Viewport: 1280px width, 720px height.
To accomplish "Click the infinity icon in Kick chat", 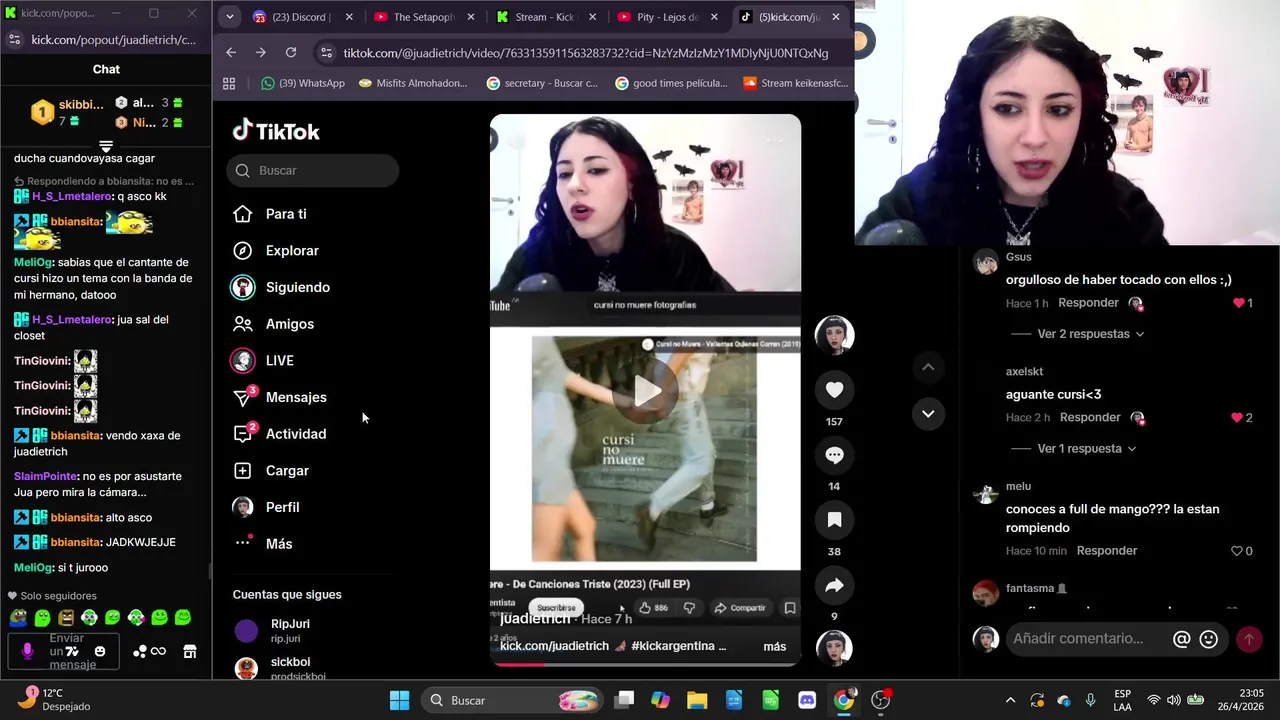I will (x=158, y=652).
